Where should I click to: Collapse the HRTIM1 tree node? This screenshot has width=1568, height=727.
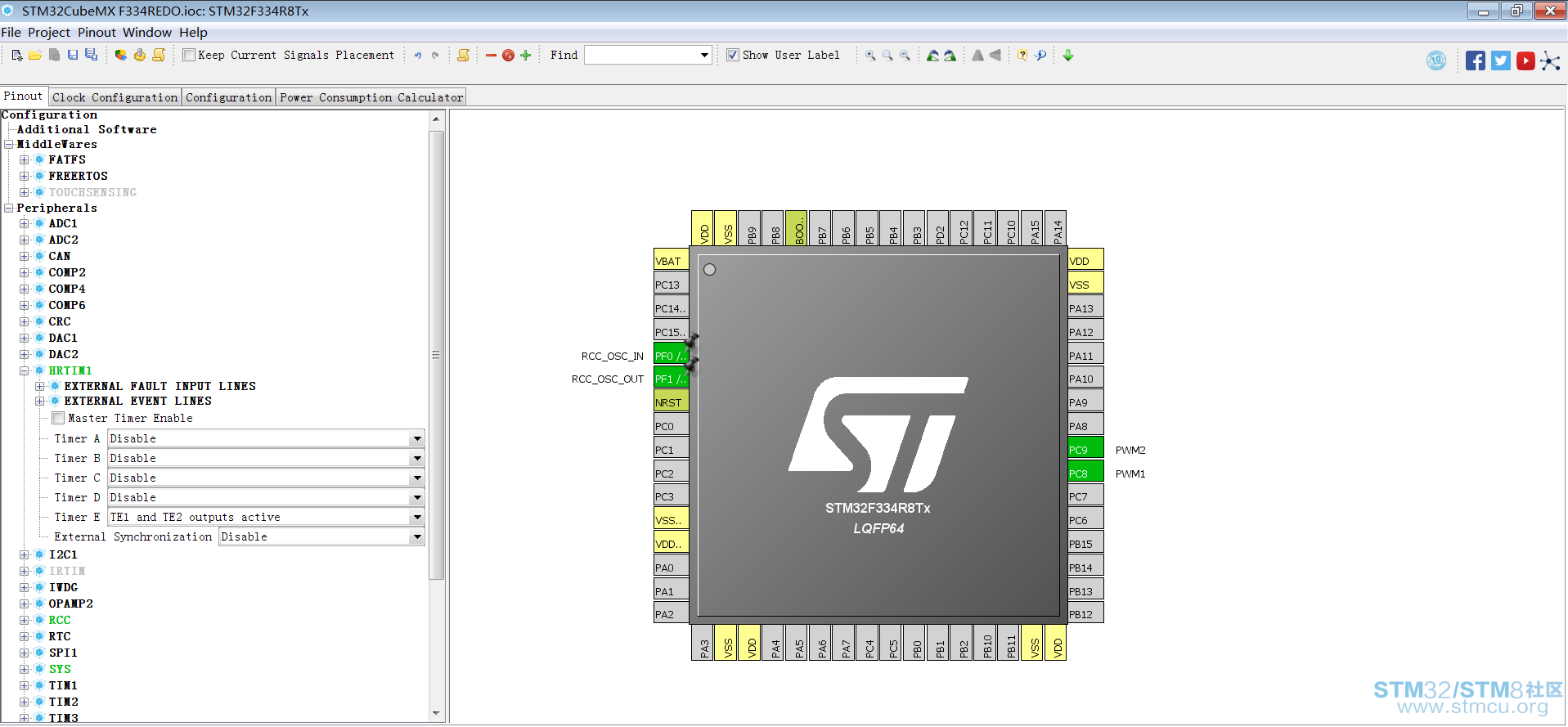tap(25, 370)
